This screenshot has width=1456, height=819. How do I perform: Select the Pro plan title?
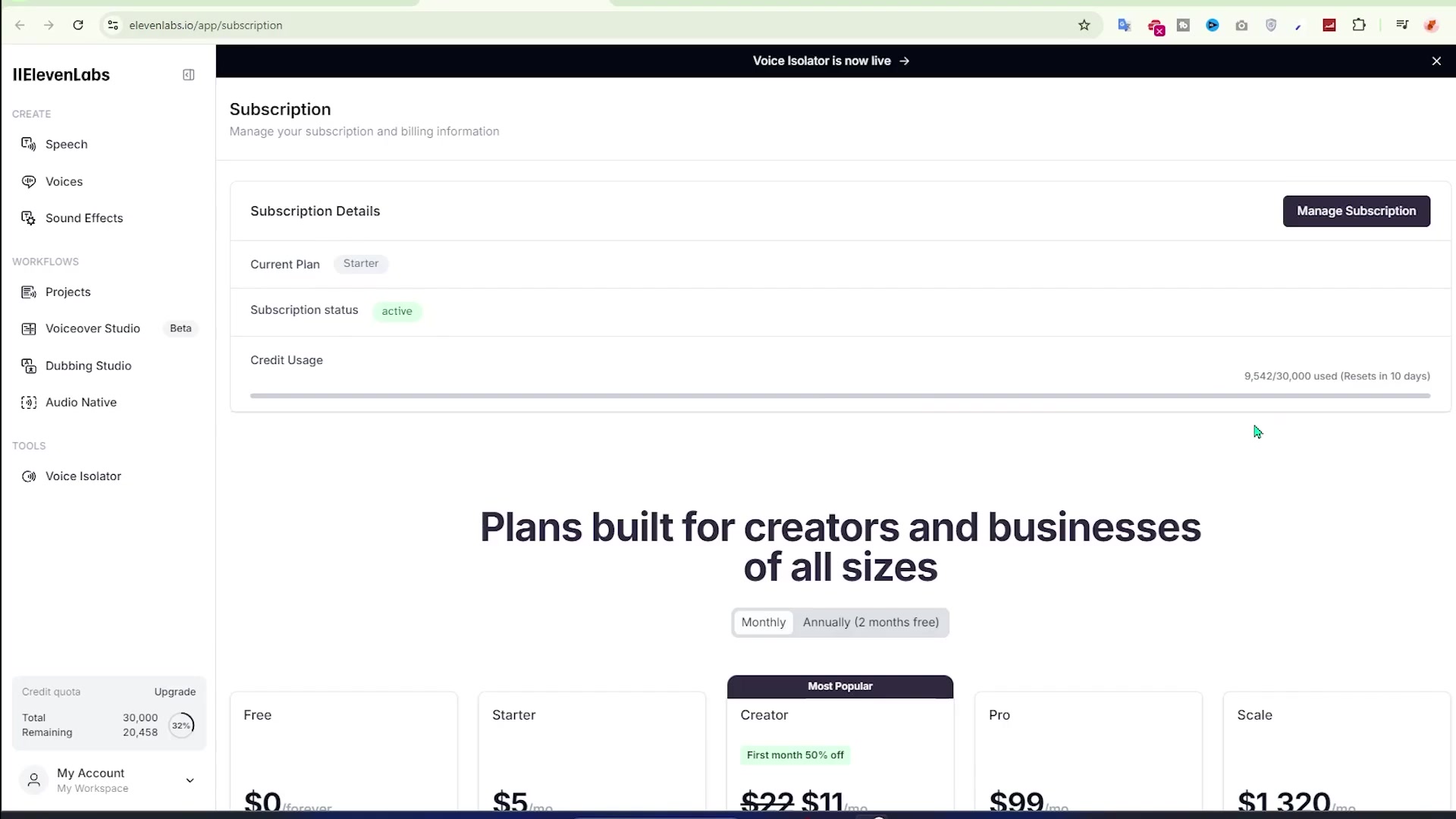pyautogui.click(x=999, y=715)
